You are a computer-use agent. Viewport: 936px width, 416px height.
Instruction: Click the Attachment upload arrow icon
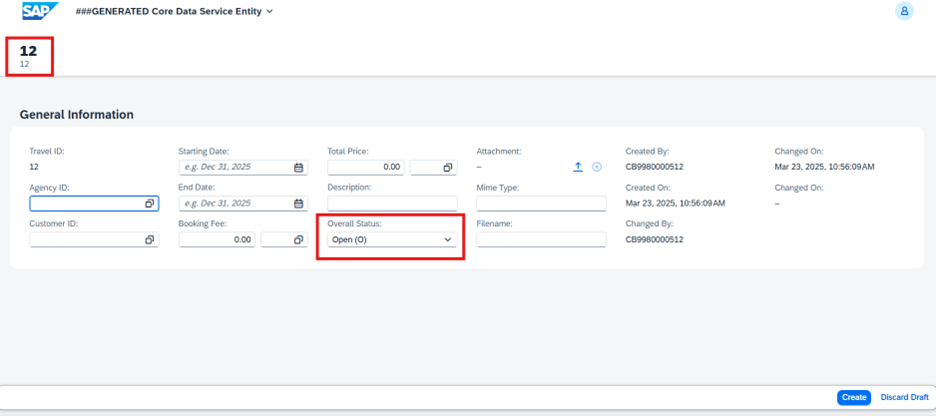(578, 167)
